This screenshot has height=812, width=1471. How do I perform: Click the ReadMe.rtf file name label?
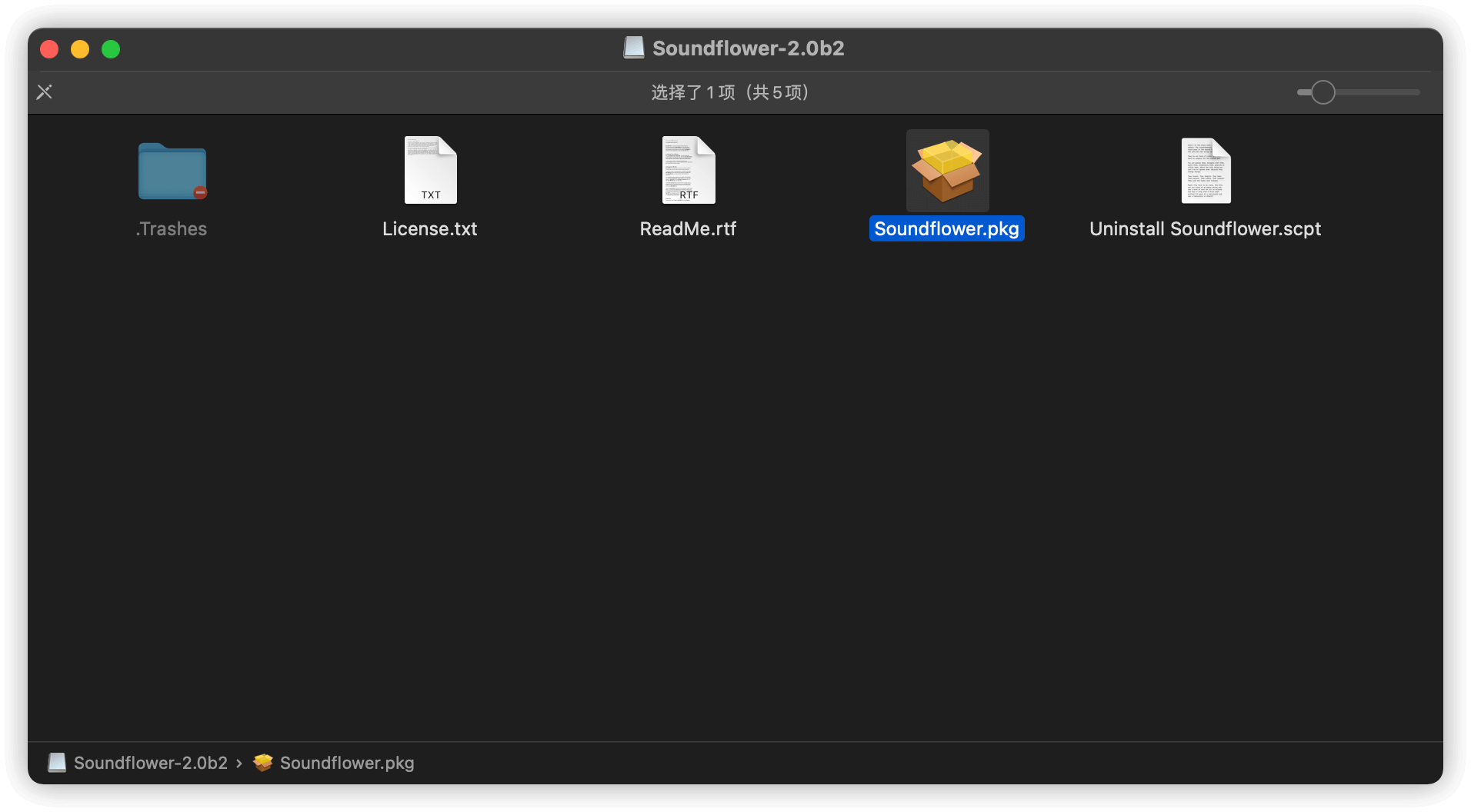(689, 229)
